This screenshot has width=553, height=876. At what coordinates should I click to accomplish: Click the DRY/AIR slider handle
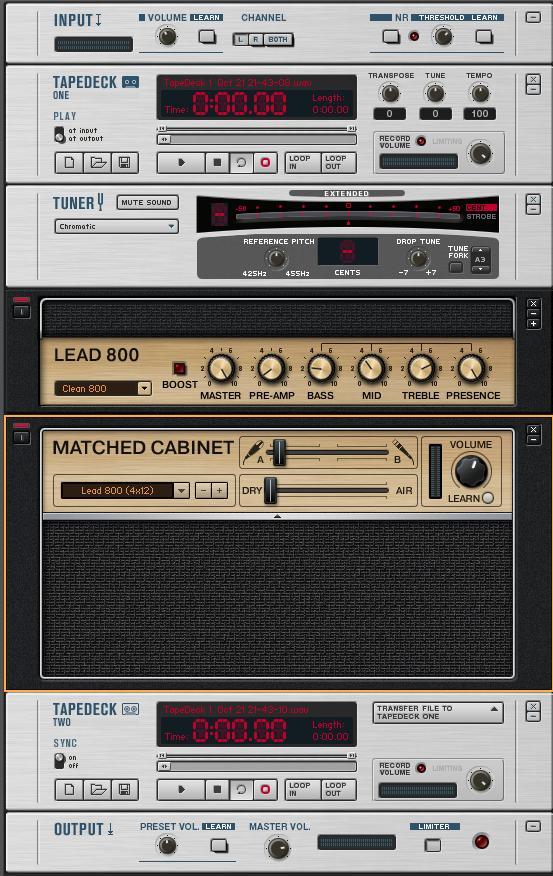(x=270, y=490)
